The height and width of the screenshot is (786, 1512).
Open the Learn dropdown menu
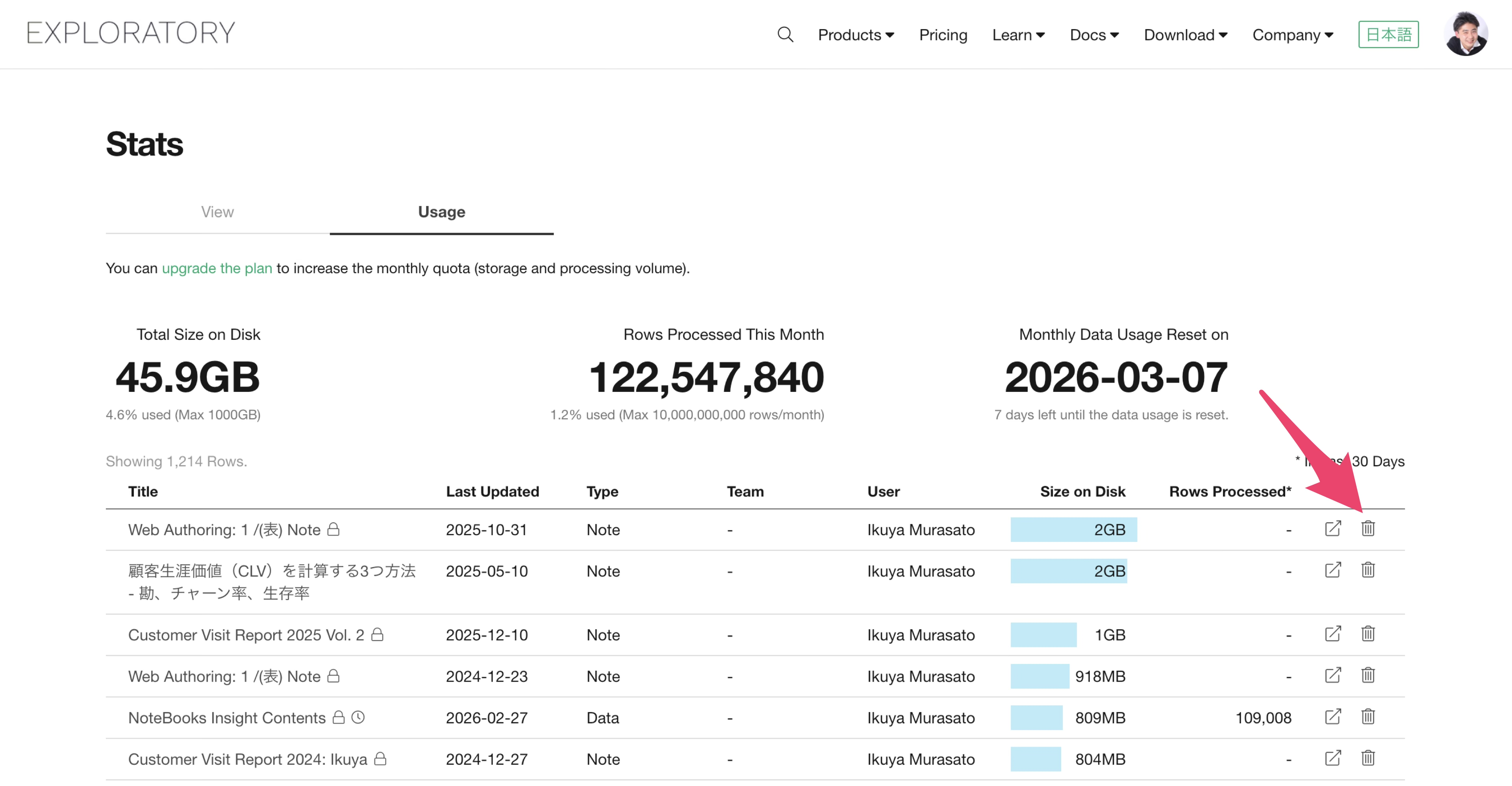tap(1018, 35)
